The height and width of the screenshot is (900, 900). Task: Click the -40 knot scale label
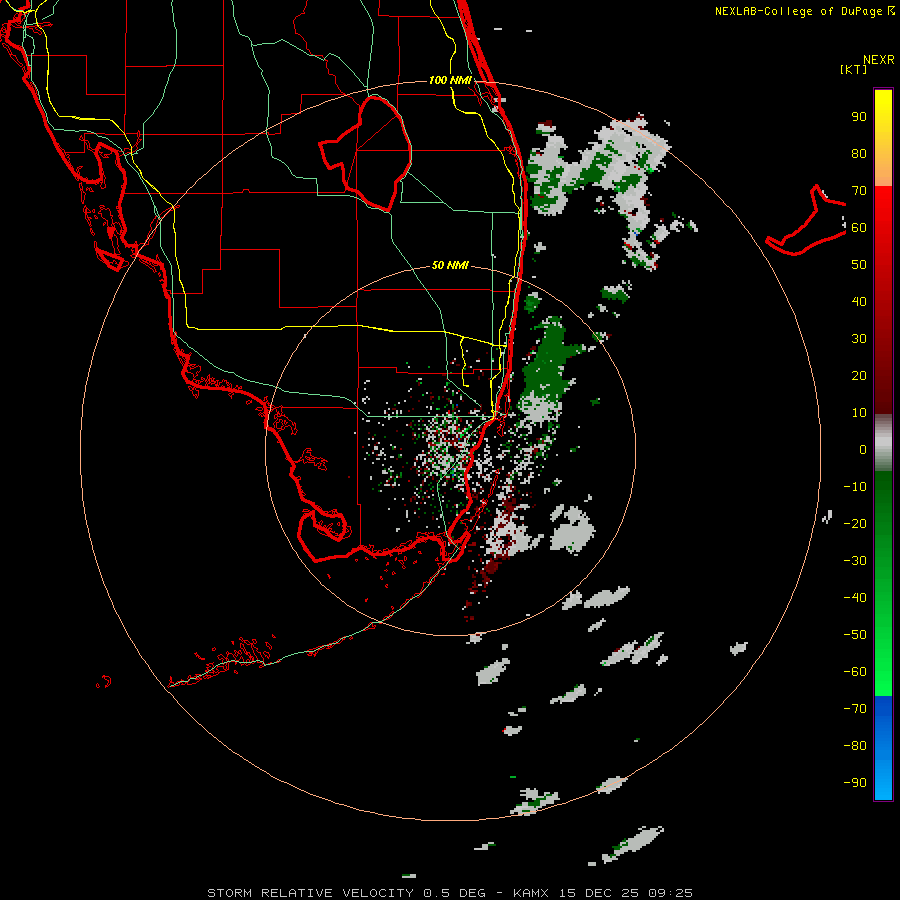(855, 598)
